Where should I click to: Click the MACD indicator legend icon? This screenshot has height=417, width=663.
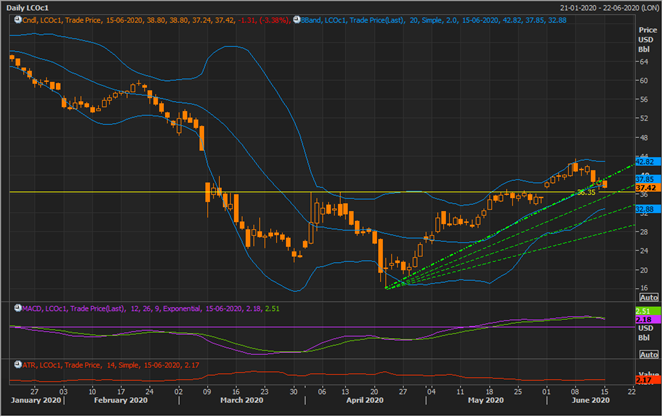[x=17, y=308]
